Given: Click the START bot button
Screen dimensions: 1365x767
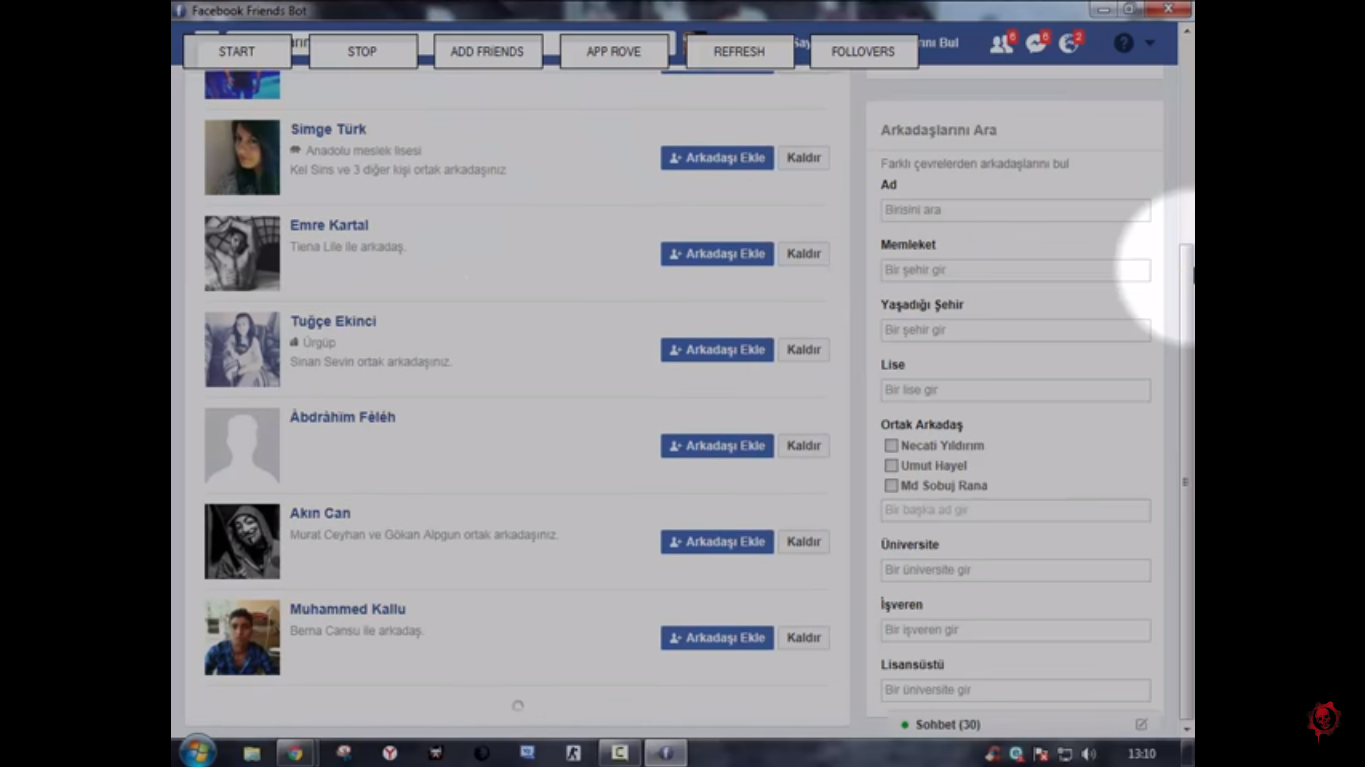Looking at the screenshot, I should click(237, 52).
